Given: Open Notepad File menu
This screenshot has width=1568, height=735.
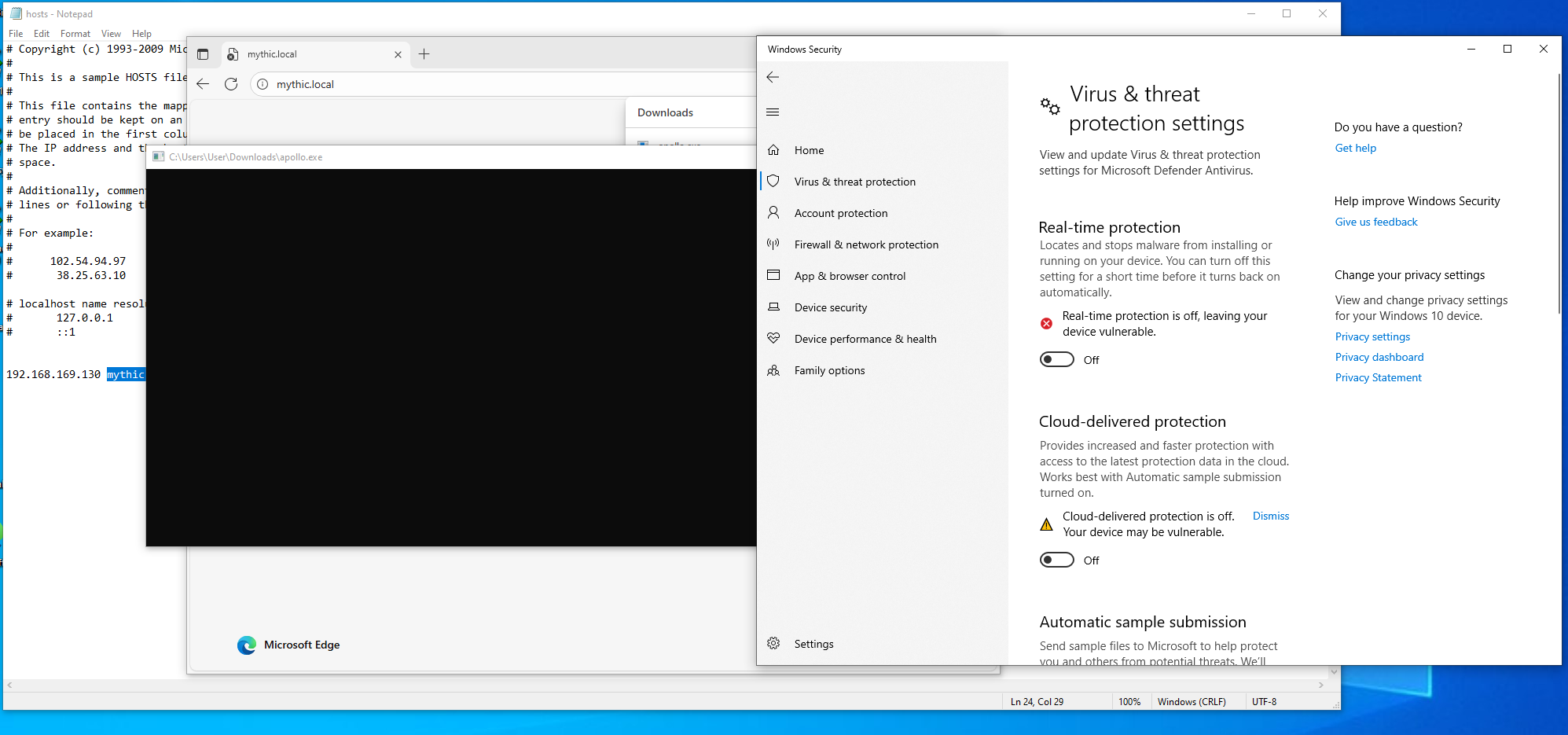Looking at the screenshot, I should pyautogui.click(x=16, y=34).
